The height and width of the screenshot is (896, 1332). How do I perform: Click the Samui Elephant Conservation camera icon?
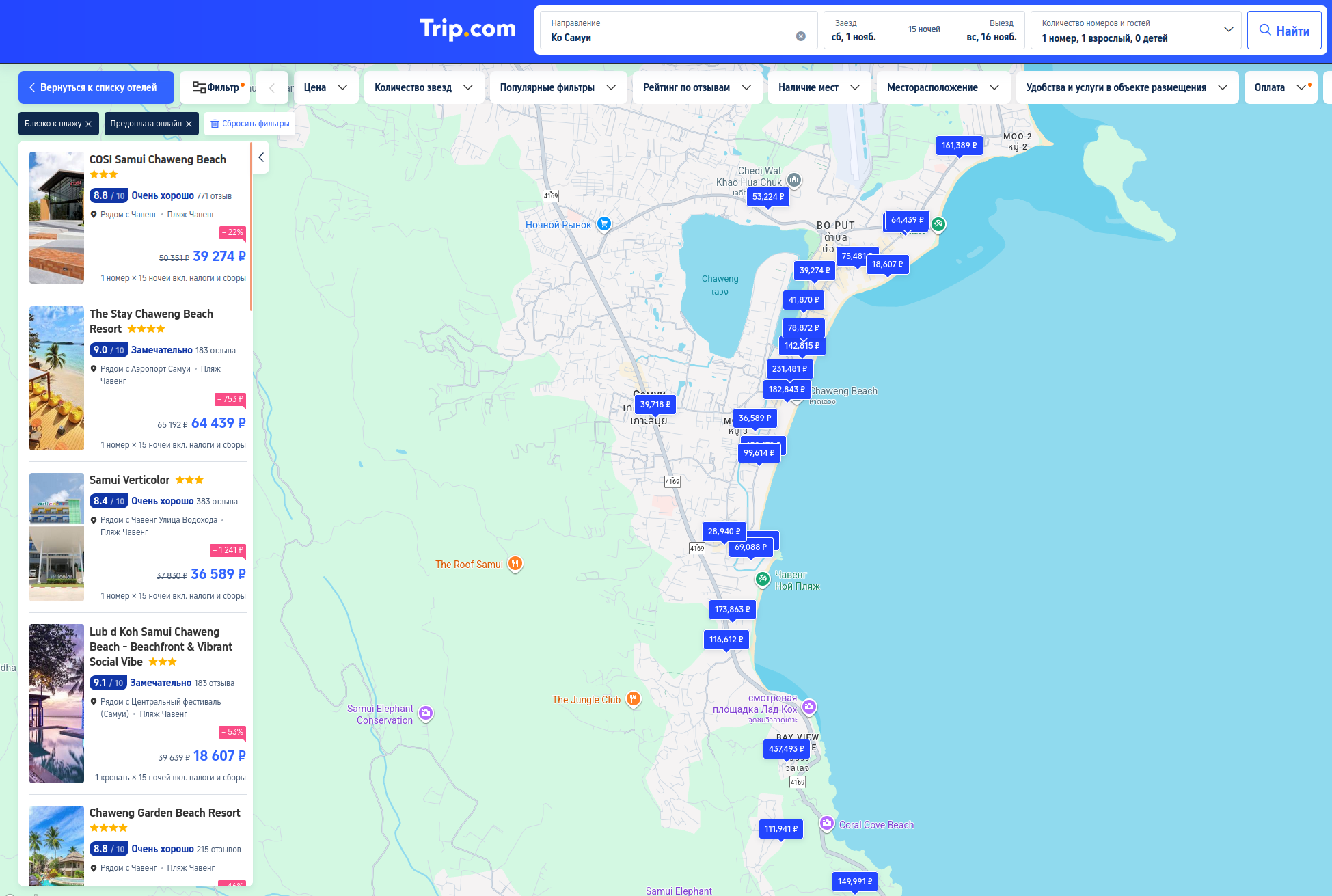click(x=426, y=714)
